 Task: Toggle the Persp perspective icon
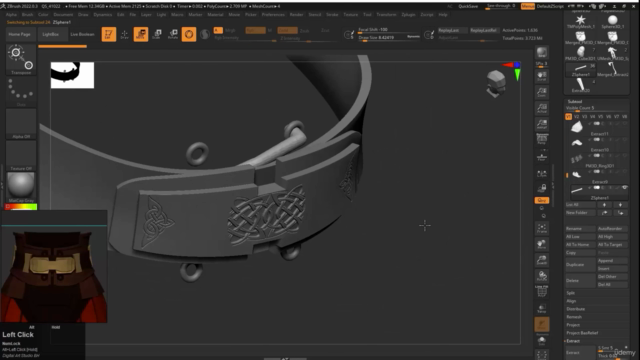542,140
